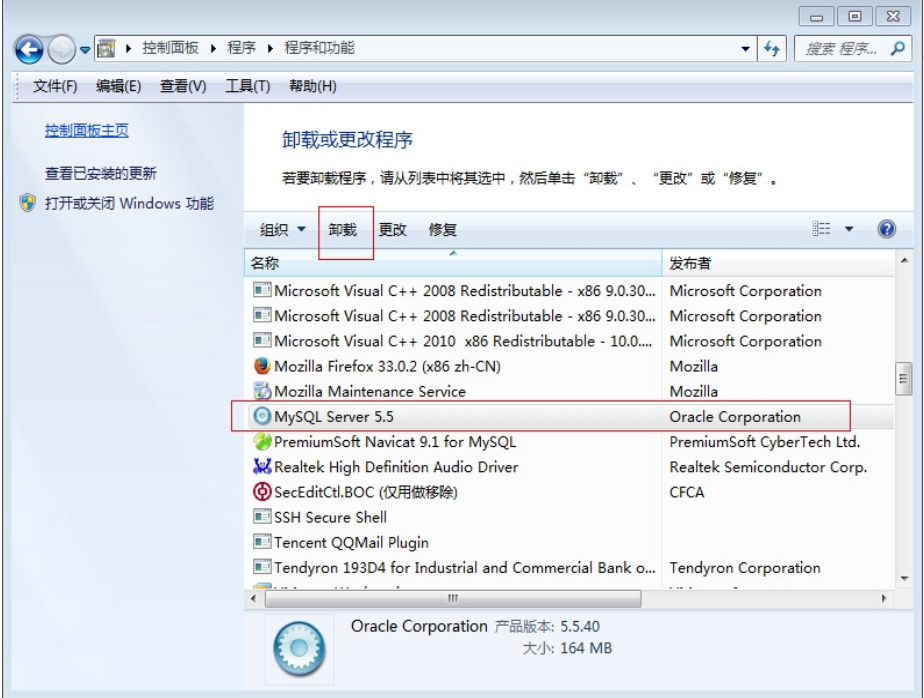Screen dimensions: 924x698
Task: Expand the arrow before 程序和功能 in the breadcrumb
Action: pyautogui.click(x=270, y=48)
